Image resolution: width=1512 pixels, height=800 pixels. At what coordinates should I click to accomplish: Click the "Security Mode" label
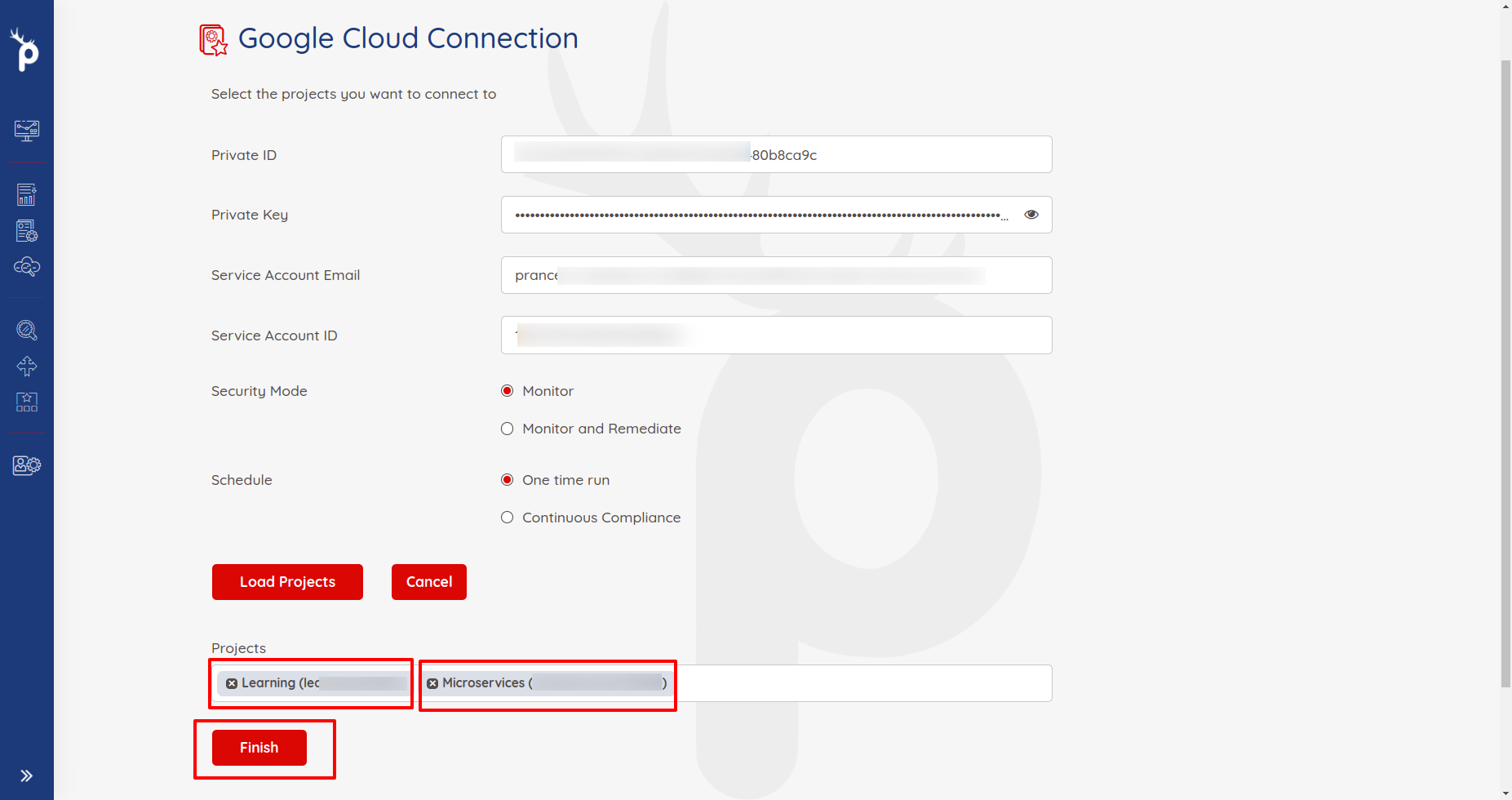tap(259, 391)
